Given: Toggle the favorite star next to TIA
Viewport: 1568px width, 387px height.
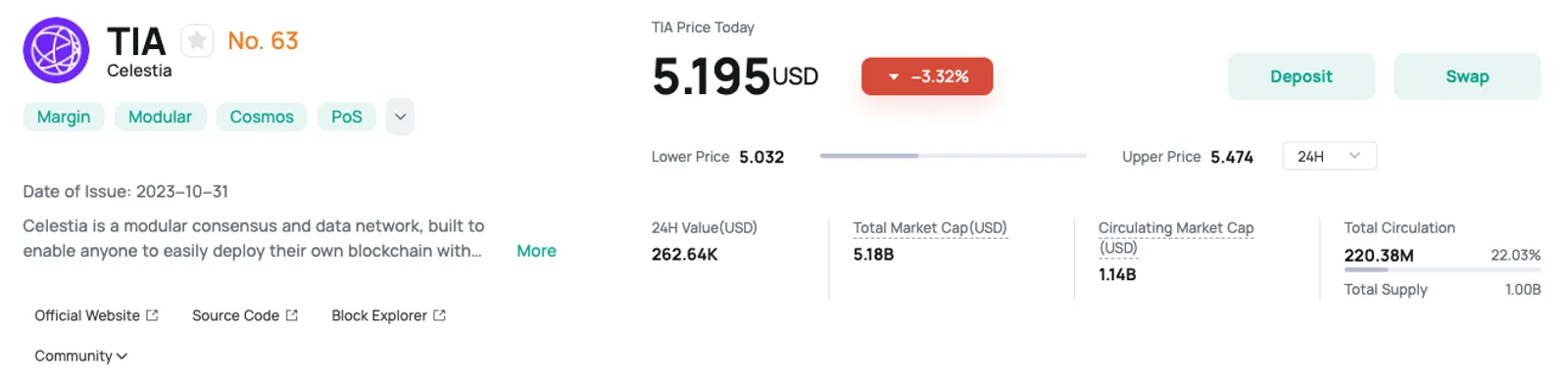Looking at the screenshot, I should click(197, 41).
